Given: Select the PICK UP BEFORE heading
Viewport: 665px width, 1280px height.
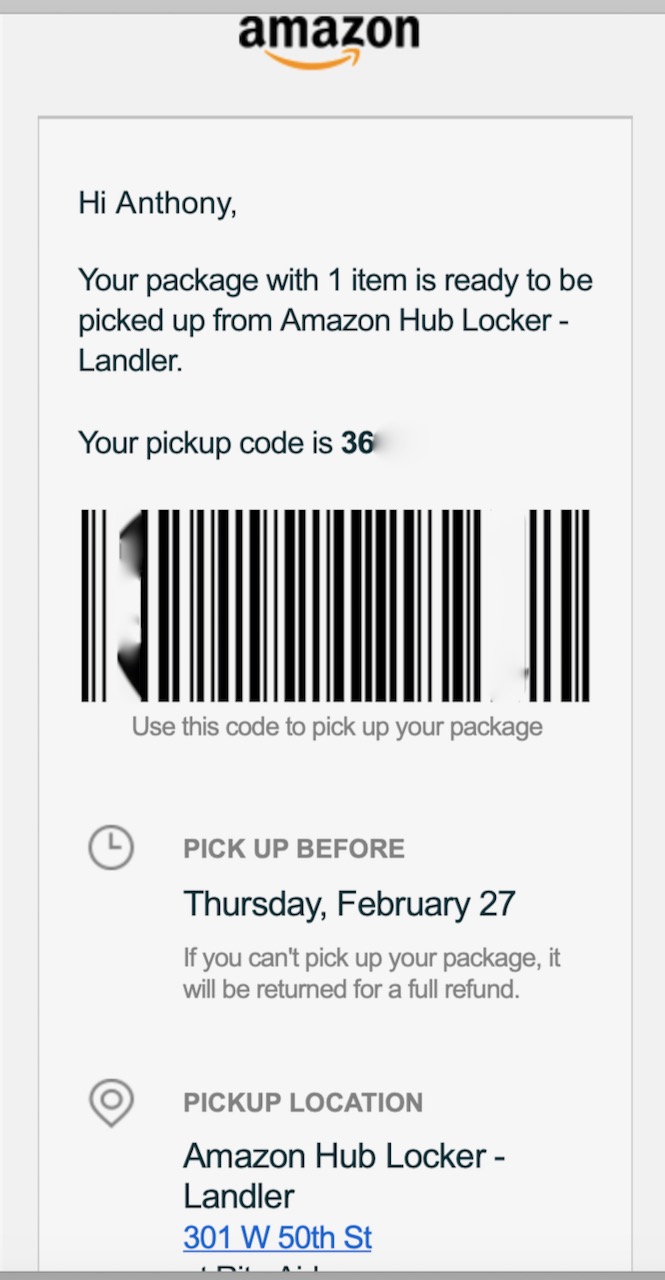Looking at the screenshot, I should coord(294,849).
